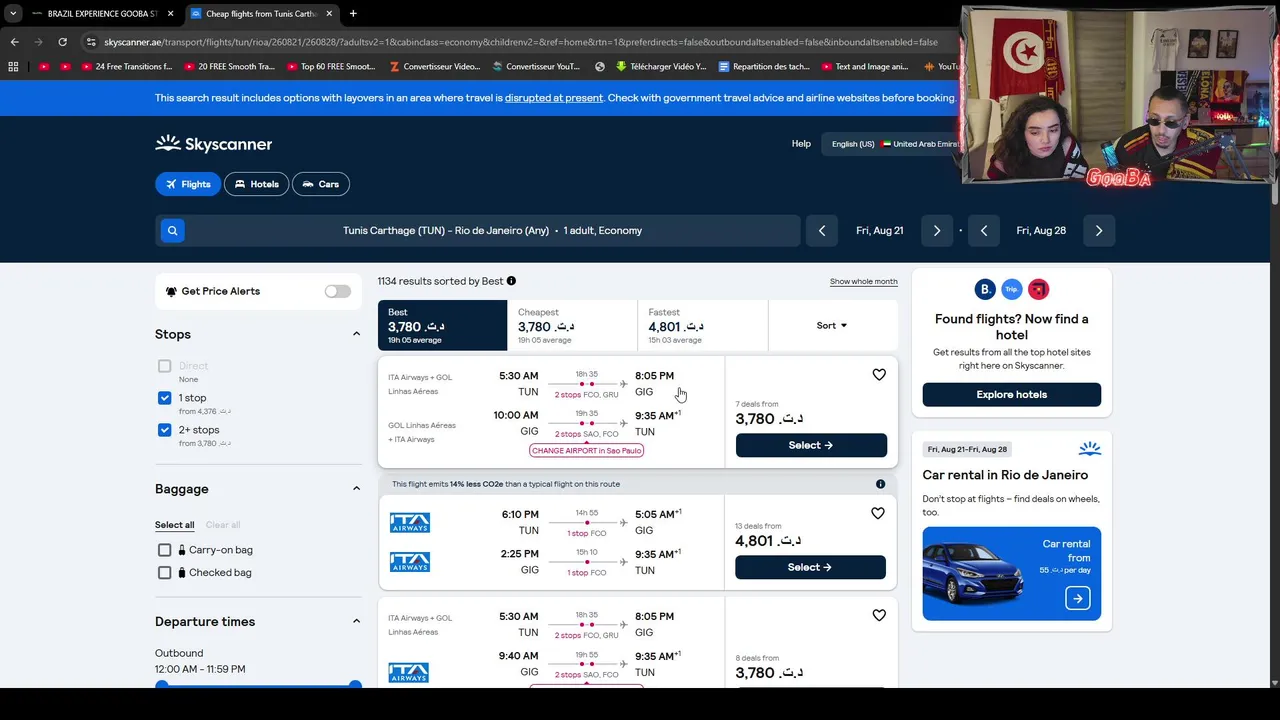Open the Fri, Aug 28 return date

point(1041,230)
